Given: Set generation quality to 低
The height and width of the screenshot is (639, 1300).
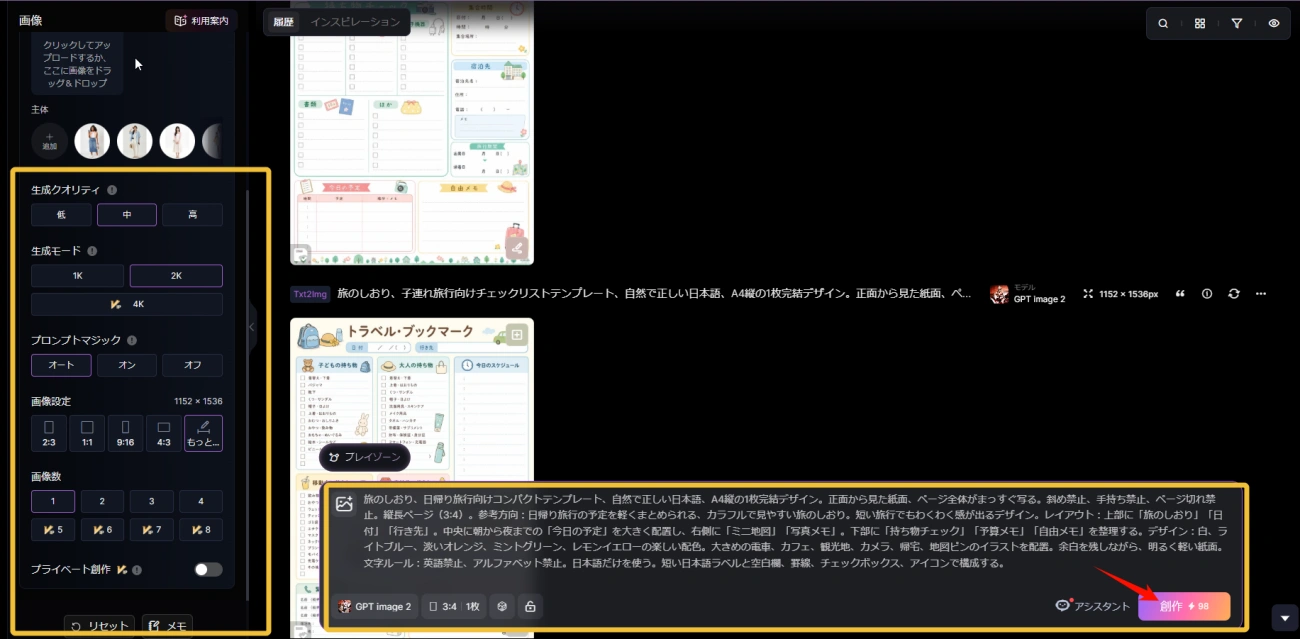Looking at the screenshot, I should [x=61, y=215].
